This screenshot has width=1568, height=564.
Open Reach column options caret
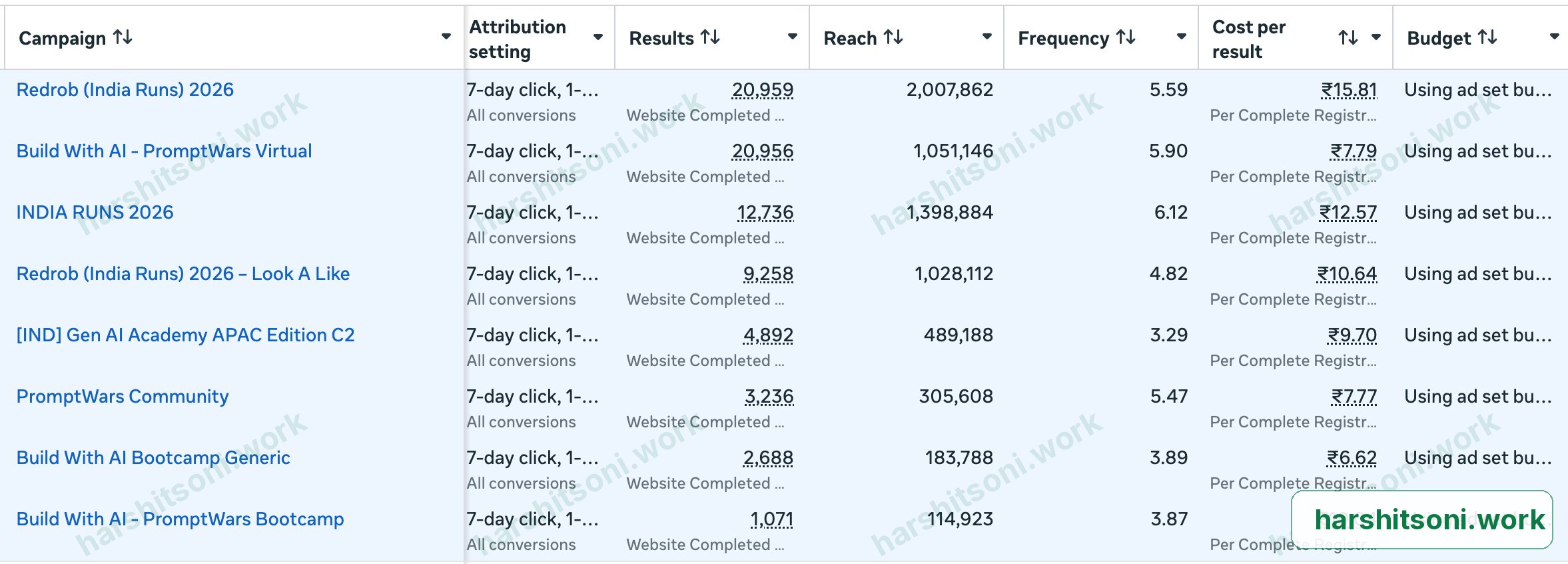tap(987, 37)
